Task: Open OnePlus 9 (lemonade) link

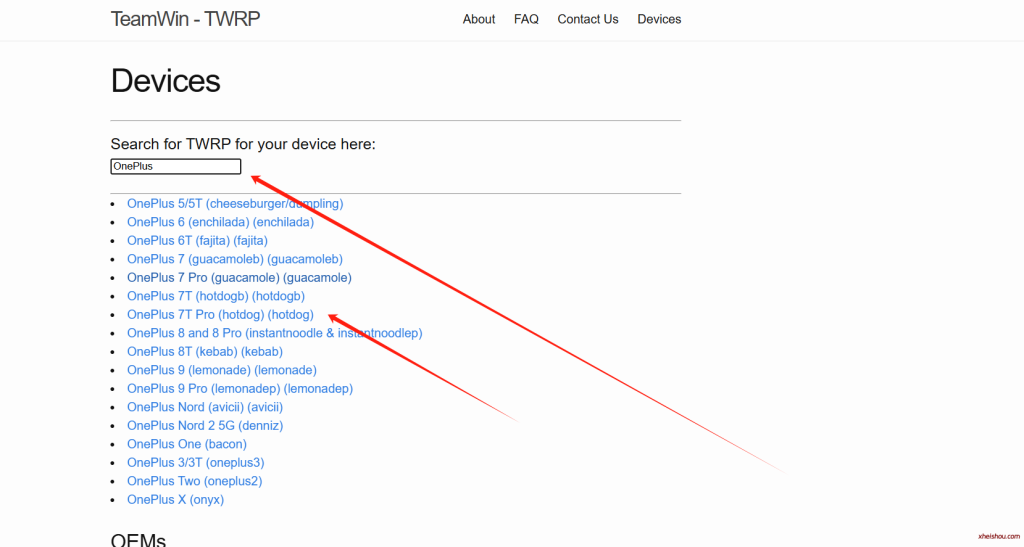Action: [221, 370]
